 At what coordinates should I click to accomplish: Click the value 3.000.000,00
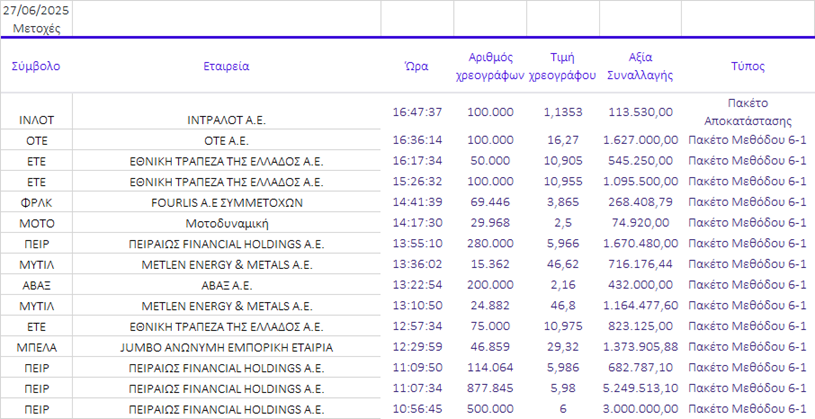click(640, 409)
